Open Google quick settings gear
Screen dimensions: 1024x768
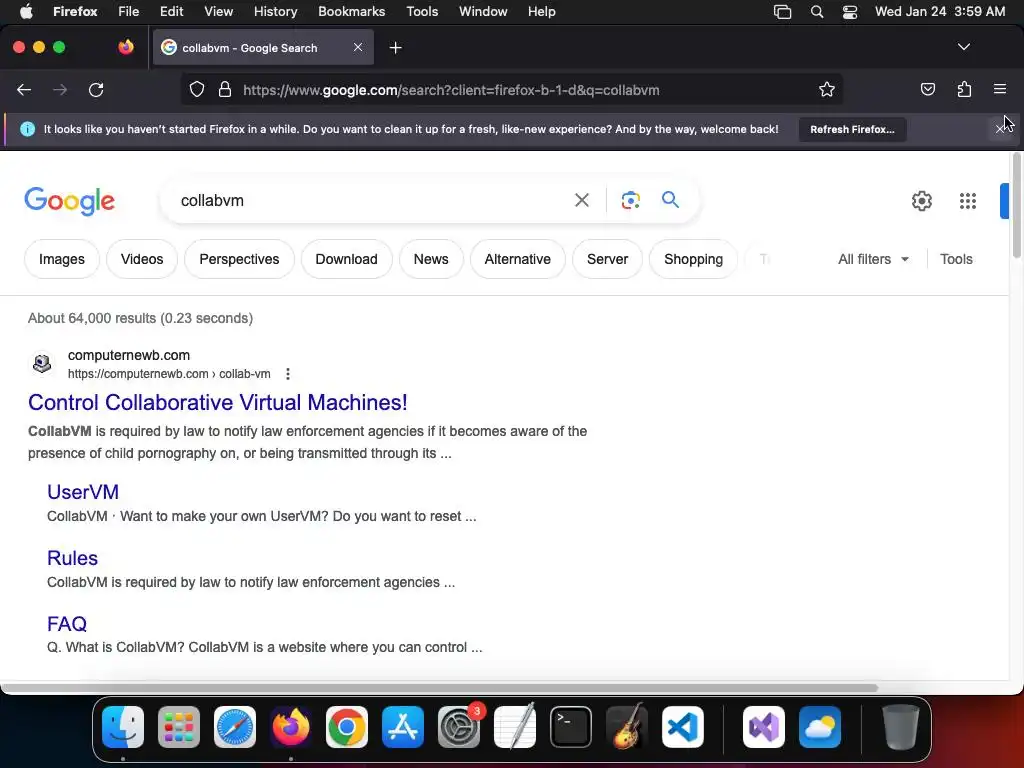point(921,201)
